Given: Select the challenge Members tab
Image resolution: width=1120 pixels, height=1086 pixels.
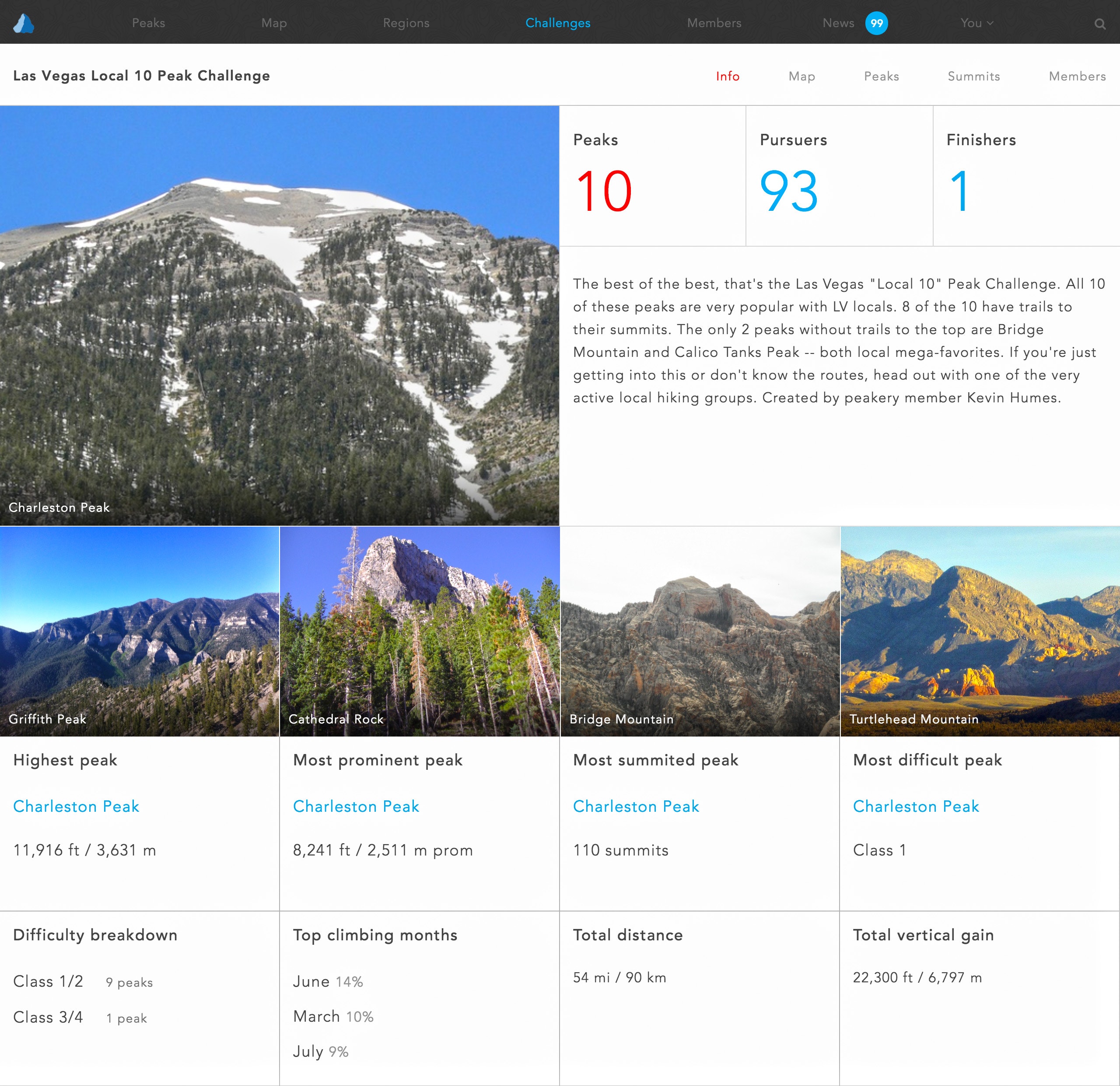Looking at the screenshot, I should 1077,76.
